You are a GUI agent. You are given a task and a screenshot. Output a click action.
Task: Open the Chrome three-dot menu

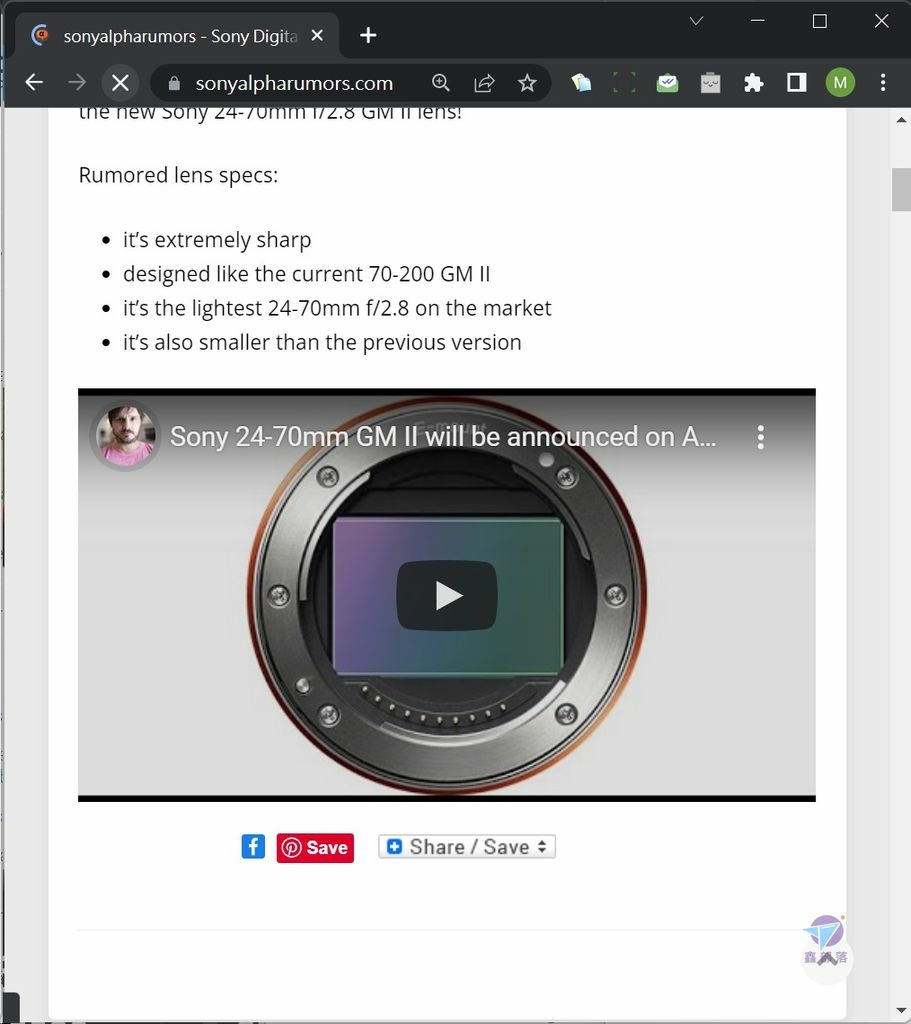tap(883, 83)
